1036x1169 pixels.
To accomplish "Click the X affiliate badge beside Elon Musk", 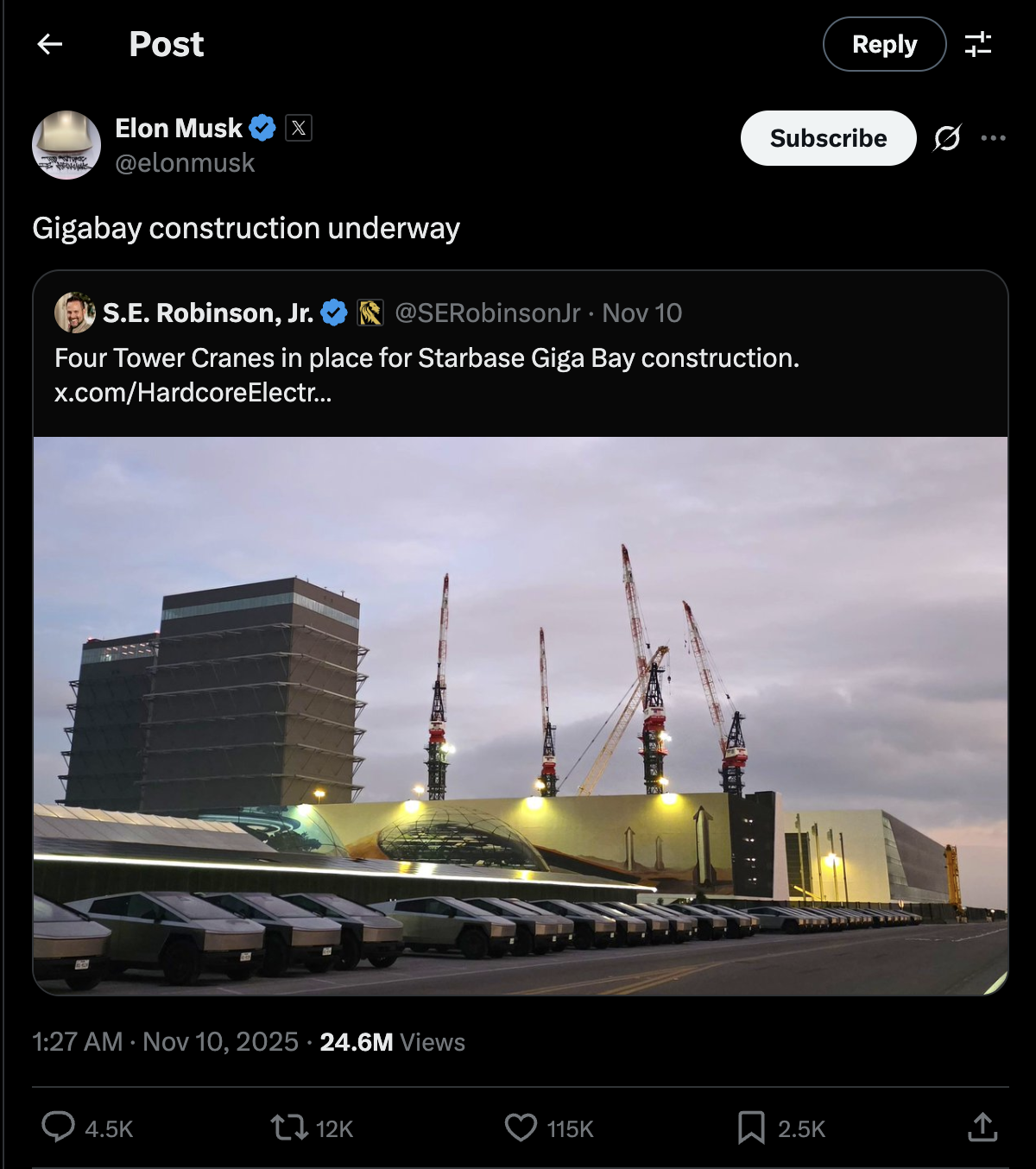I will [x=297, y=127].
